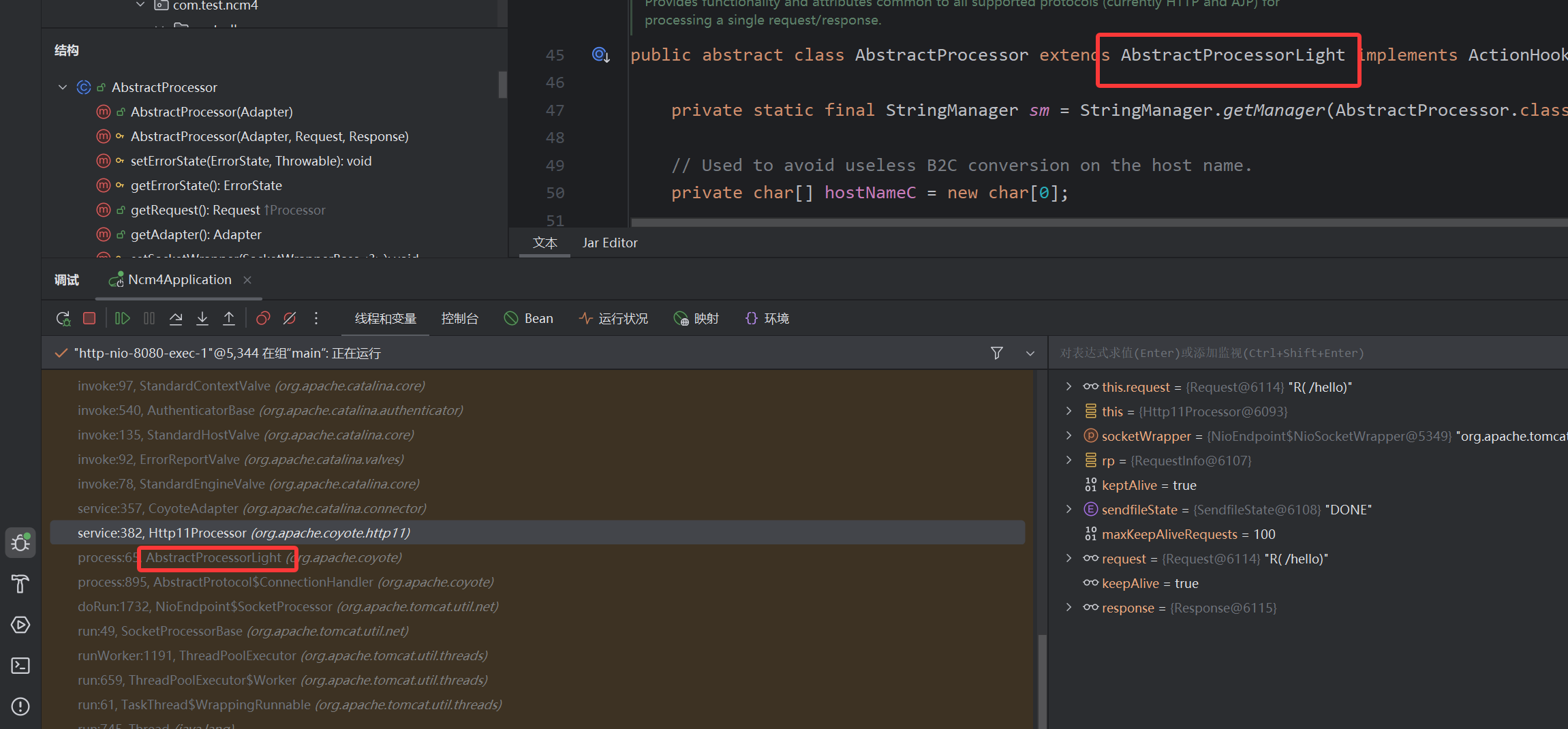Click the Rerun debug session icon
Viewport: 1568px width, 729px height.
[63, 318]
